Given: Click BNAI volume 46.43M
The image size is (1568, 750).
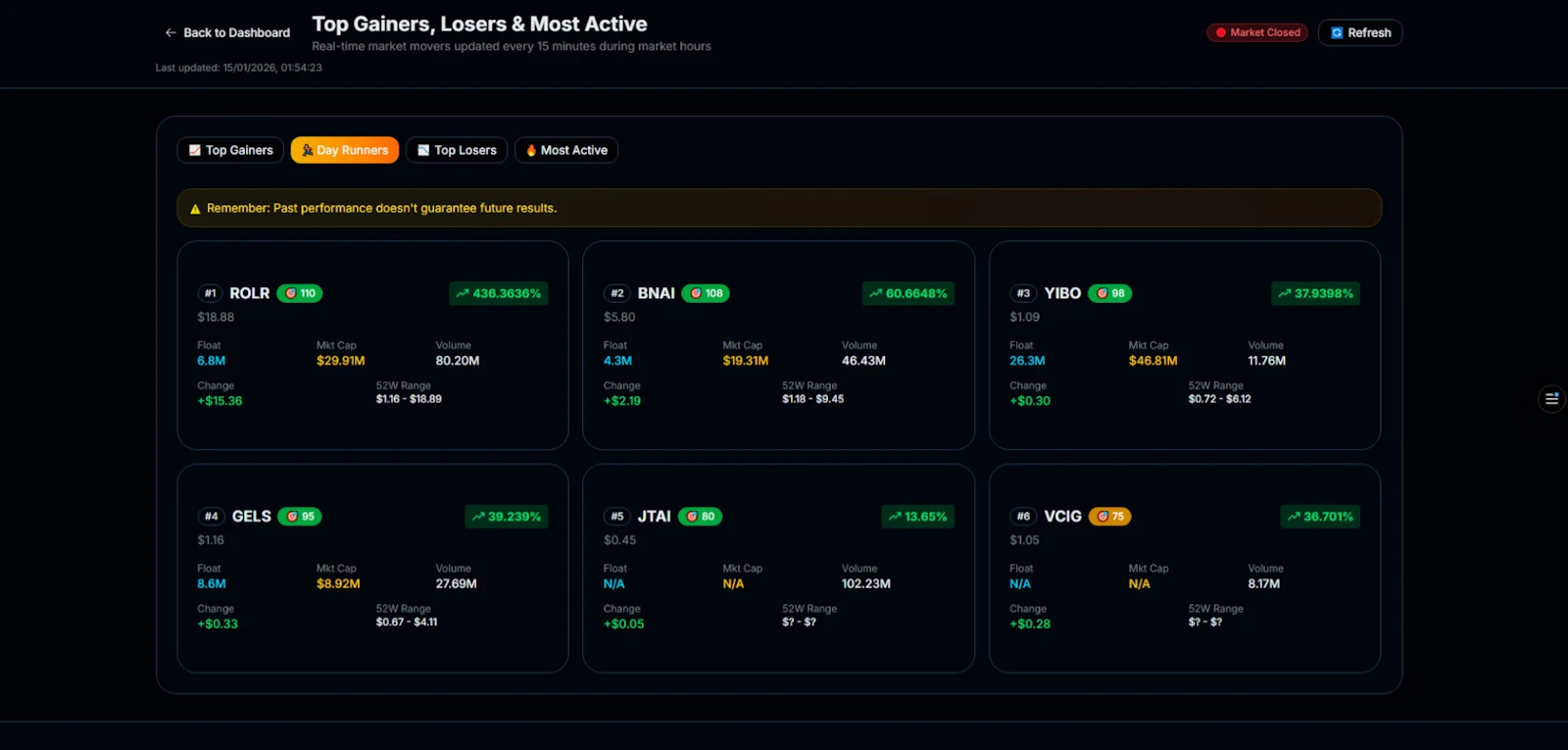Looking at the screenshot, I should pyautogui.click(x=863, y=361).
